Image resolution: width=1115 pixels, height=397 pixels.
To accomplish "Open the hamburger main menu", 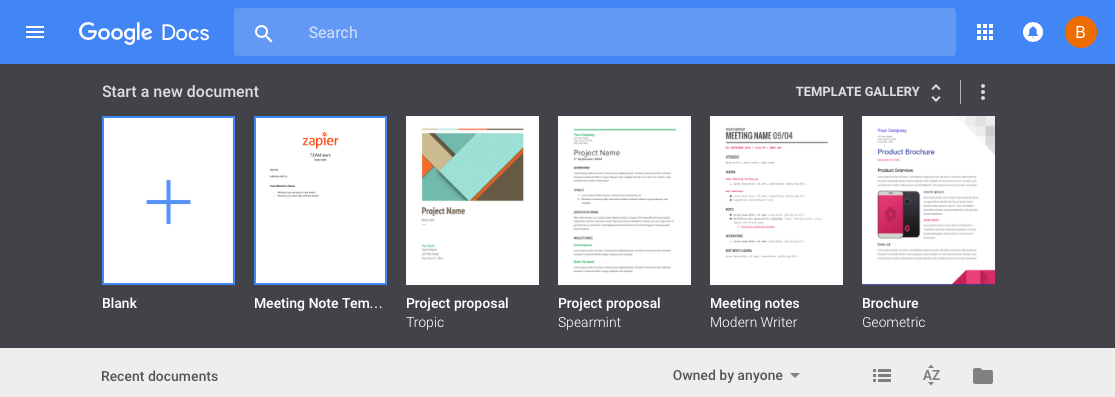I will pyautogui.click(x=35, y=32).
